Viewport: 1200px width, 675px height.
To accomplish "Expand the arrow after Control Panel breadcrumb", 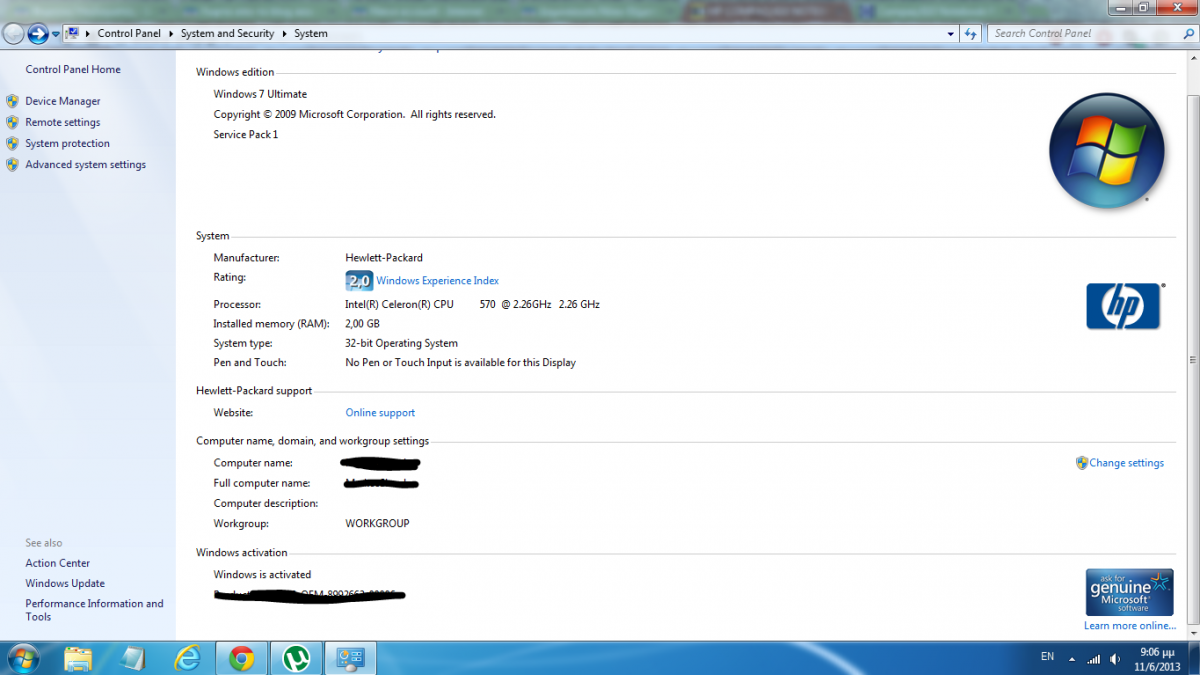I will pyautogui.click(x=171, y=33).
